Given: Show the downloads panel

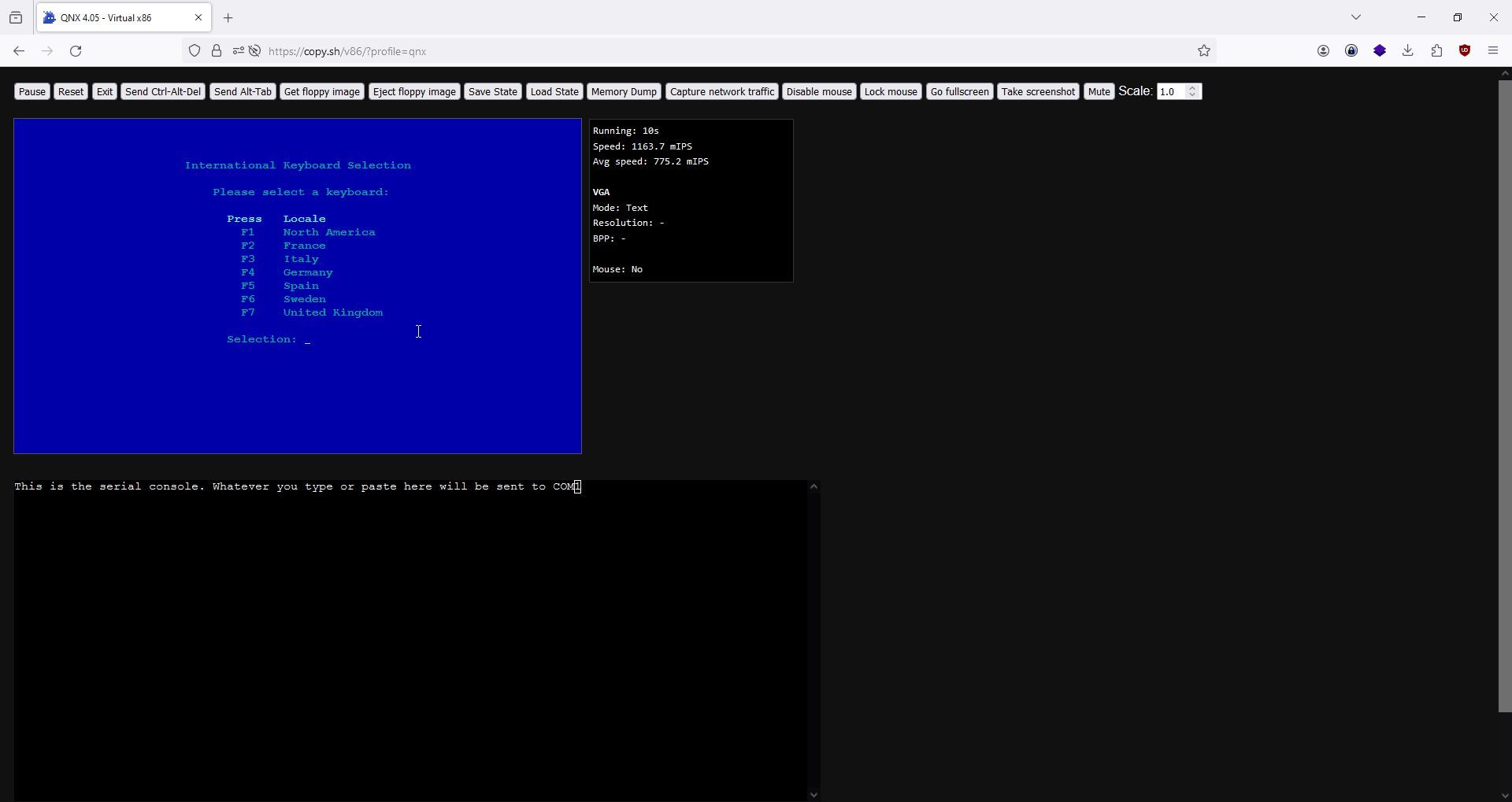Looking at the screenshot, I should click(x=1408, y=51).
